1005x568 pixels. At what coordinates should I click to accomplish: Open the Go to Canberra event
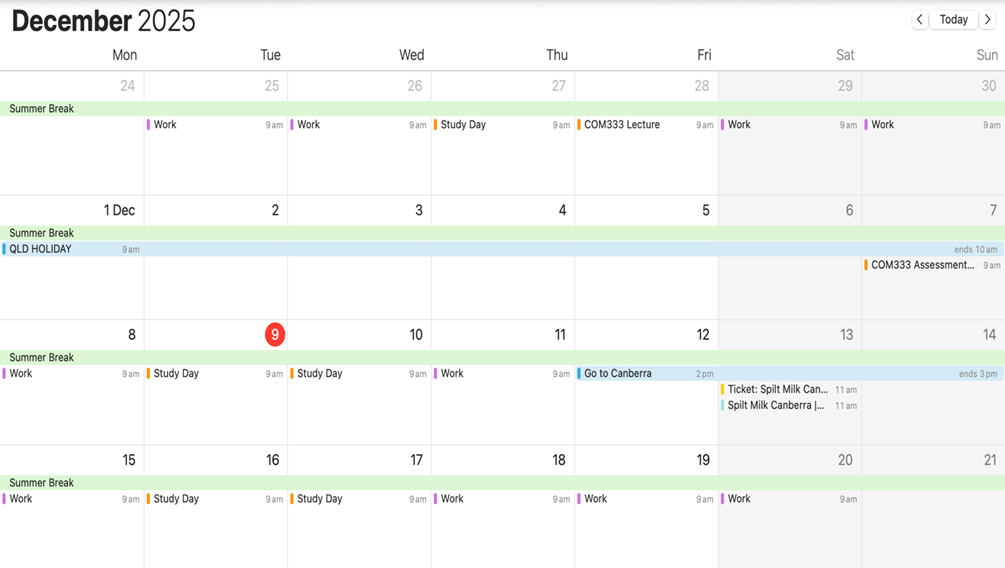618,374
